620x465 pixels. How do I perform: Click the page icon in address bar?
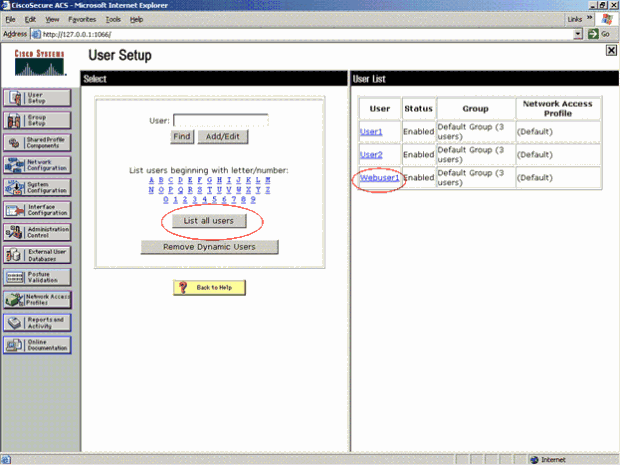36,34
